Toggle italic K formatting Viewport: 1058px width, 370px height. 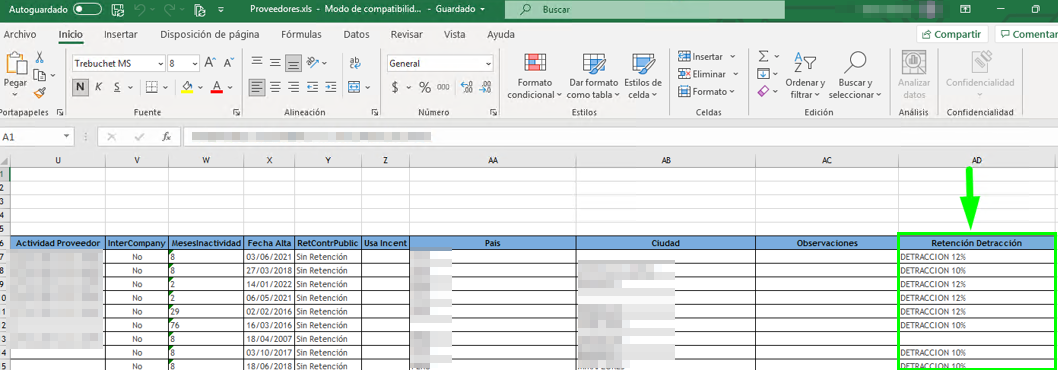pos(99,87)
